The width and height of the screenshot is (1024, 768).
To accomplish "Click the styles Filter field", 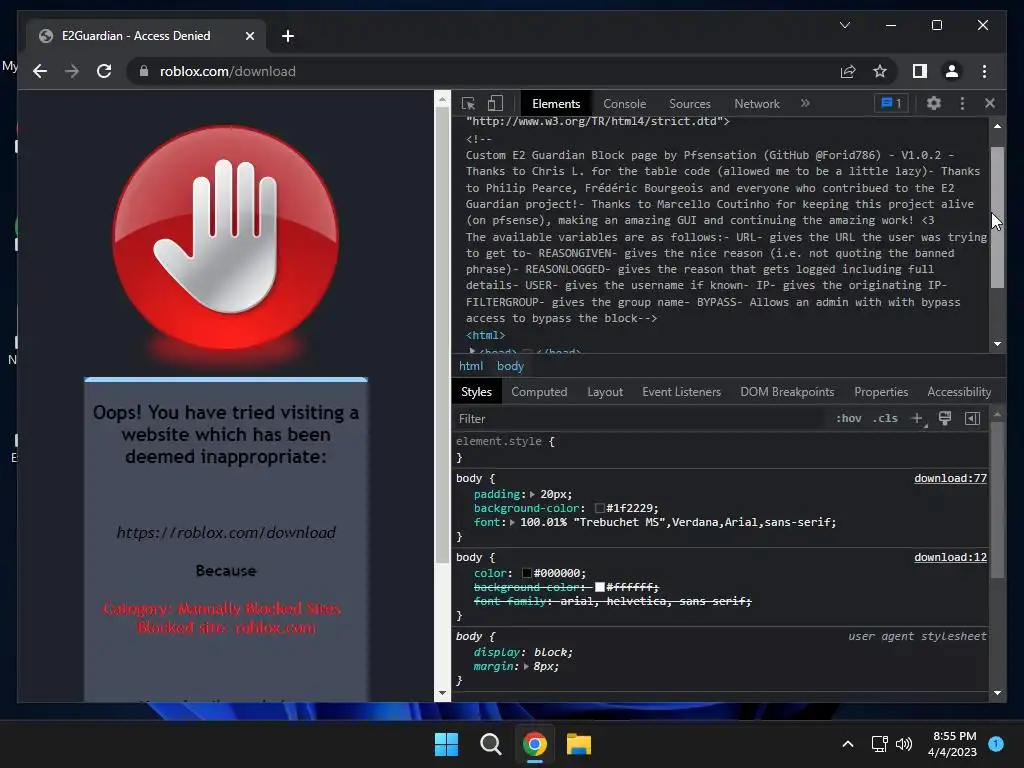I will pos(640,419).
